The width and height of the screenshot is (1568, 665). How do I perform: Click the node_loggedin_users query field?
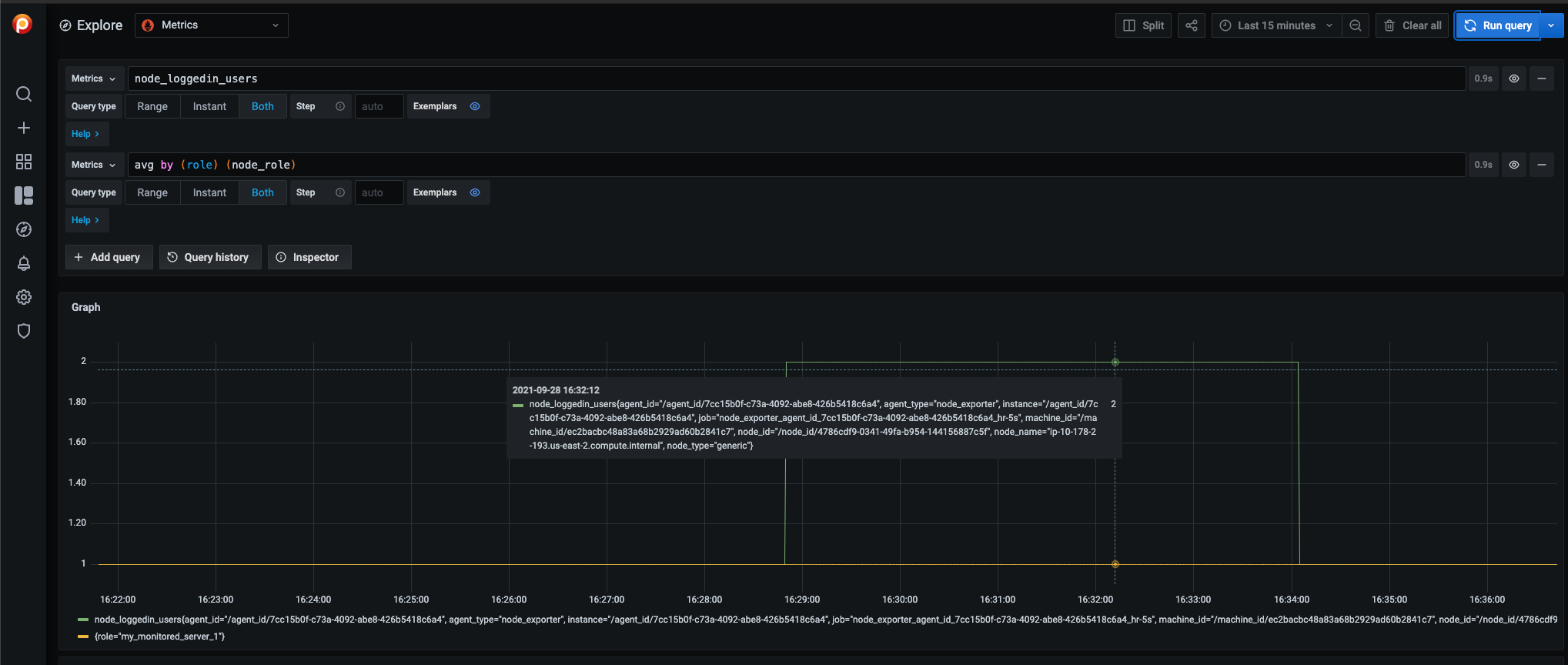tap(797, 79)
